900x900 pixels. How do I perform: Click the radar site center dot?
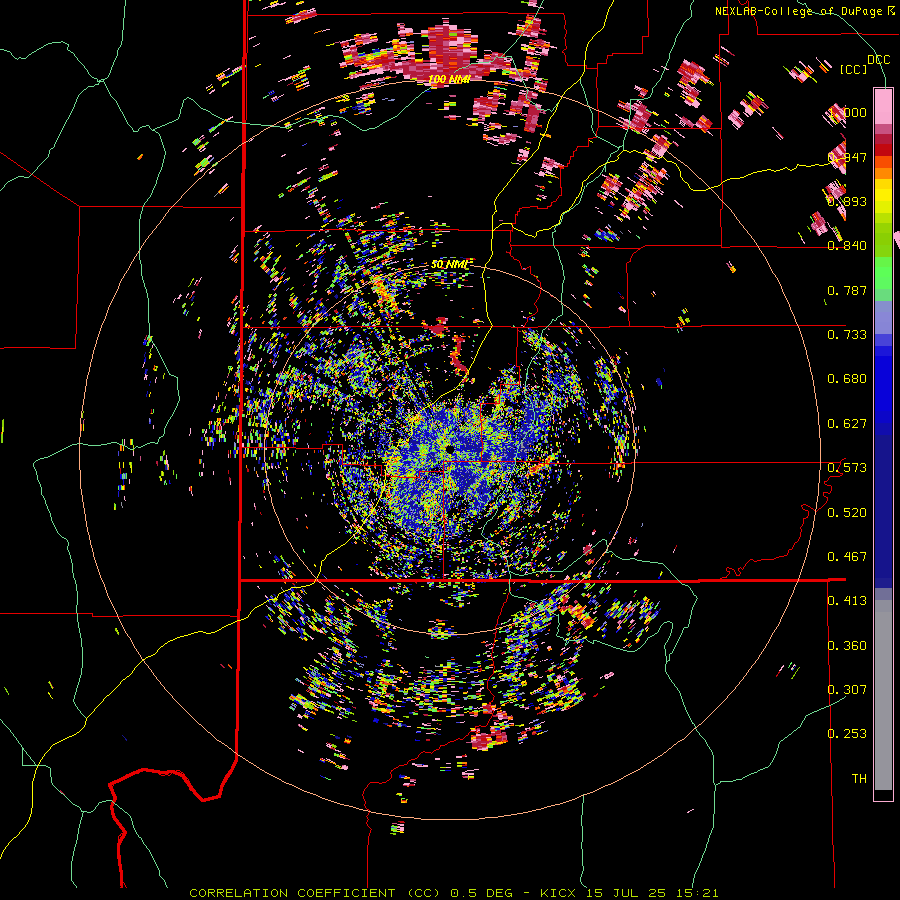tap(448, 449)
